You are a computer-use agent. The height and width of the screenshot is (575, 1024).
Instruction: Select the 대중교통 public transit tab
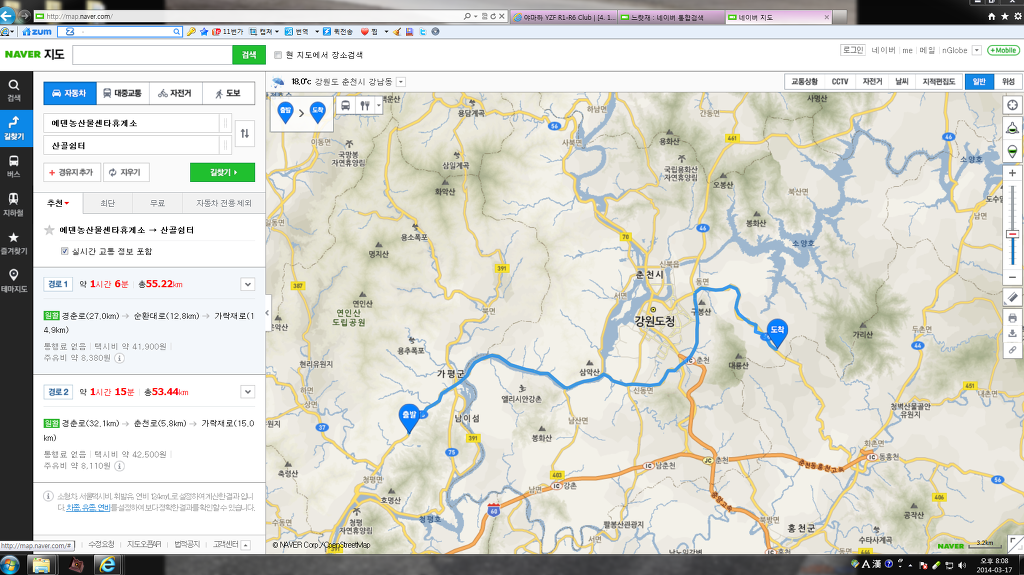[x=123, y=93]
